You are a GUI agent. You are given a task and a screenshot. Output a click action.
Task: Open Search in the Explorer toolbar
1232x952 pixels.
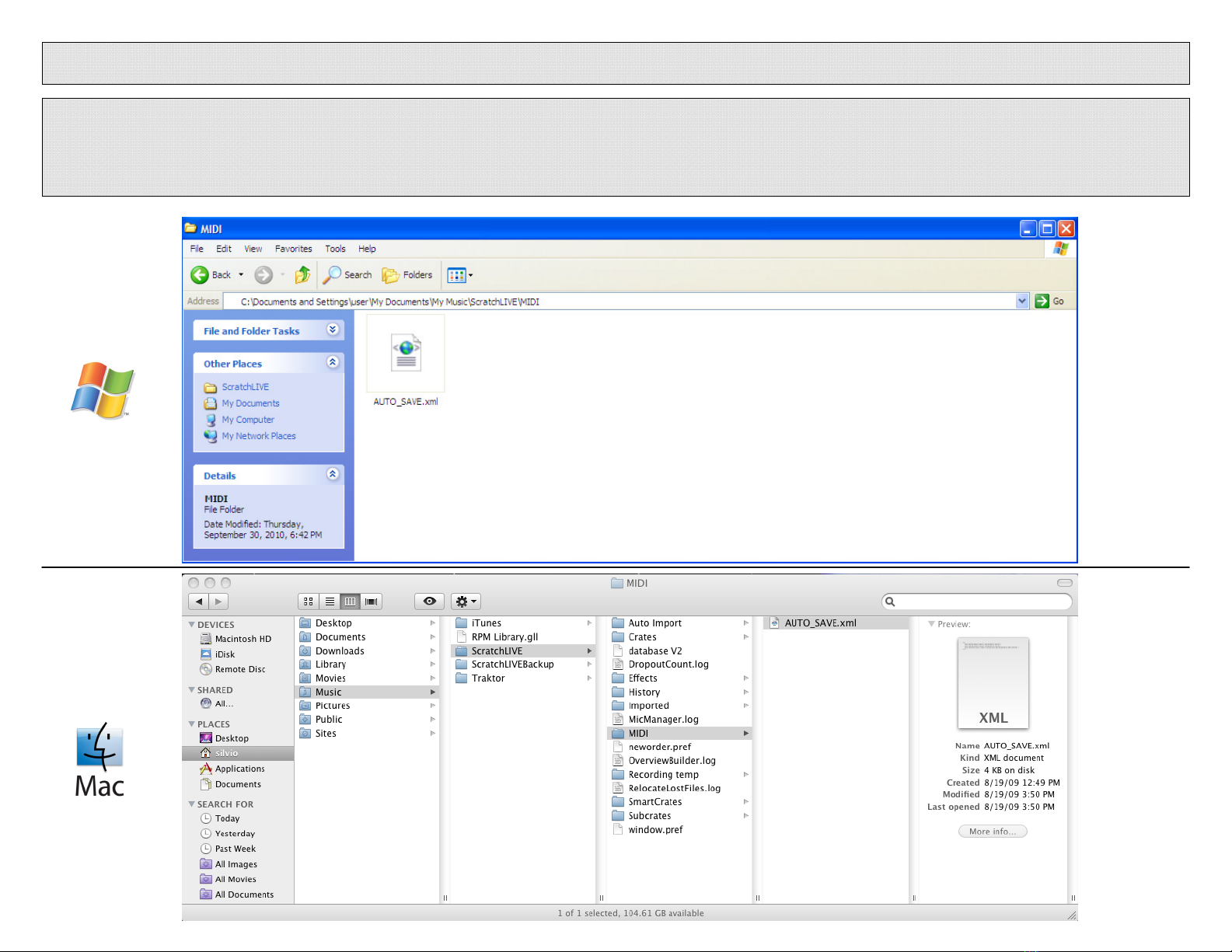(x=347, y=275)
